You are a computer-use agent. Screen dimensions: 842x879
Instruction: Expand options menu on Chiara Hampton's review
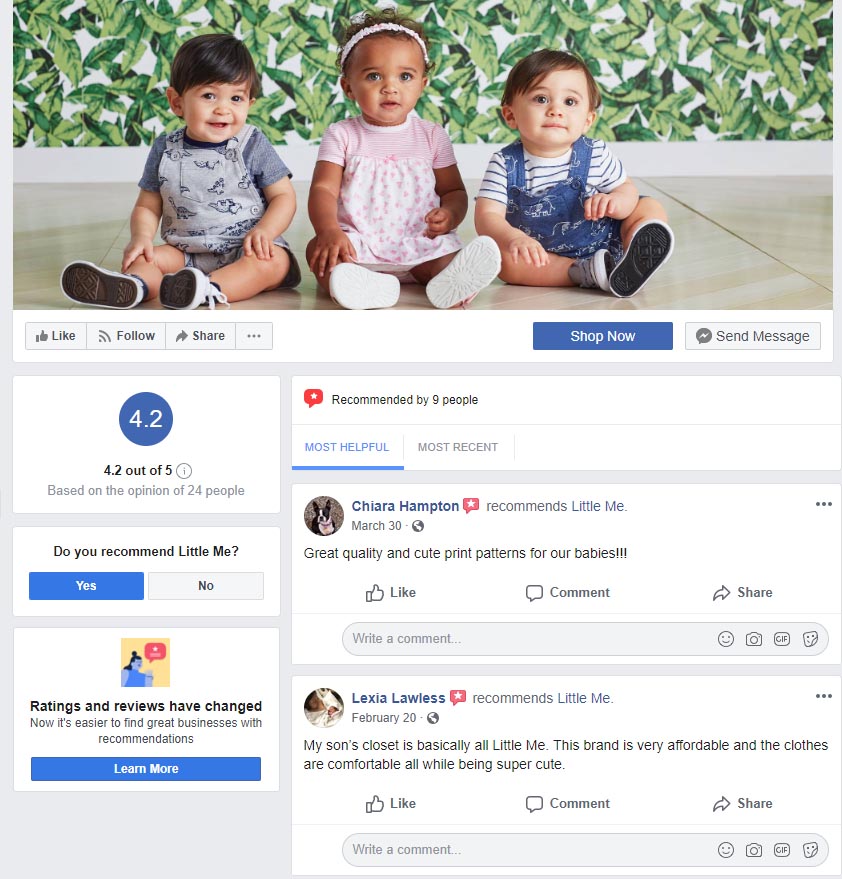coord(824,503)
